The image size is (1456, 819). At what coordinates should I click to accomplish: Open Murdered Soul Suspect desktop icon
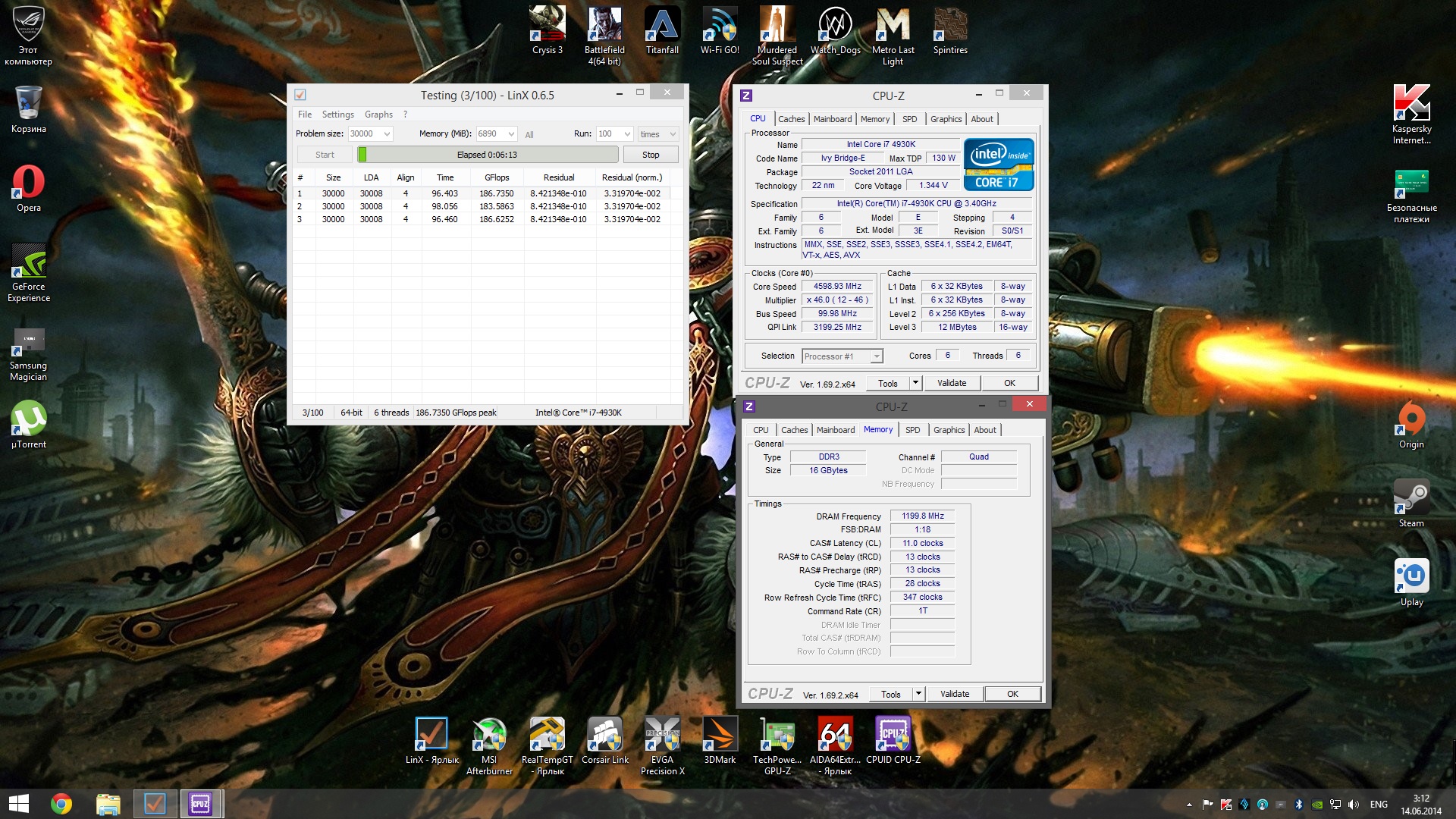tap(777, 36)
